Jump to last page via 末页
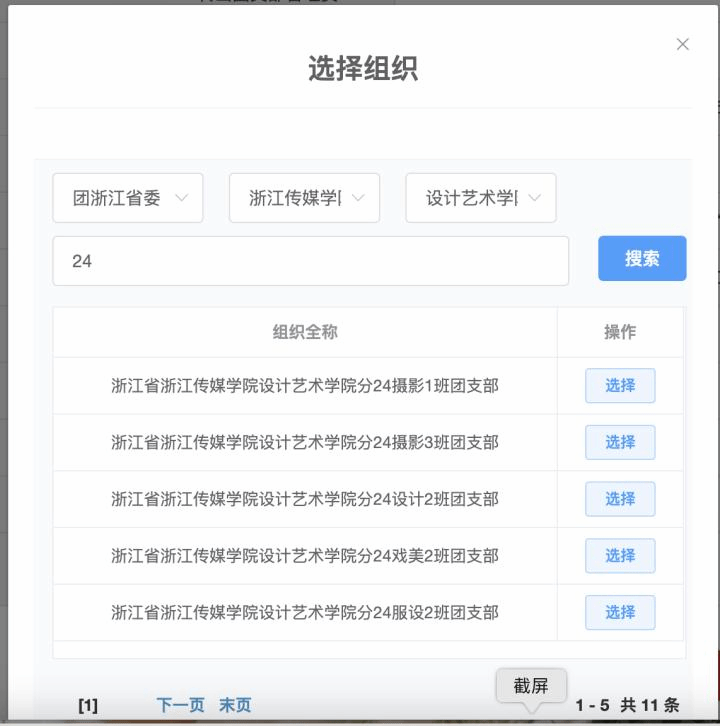This screenshot has height=726, width=720. [235, 705]
